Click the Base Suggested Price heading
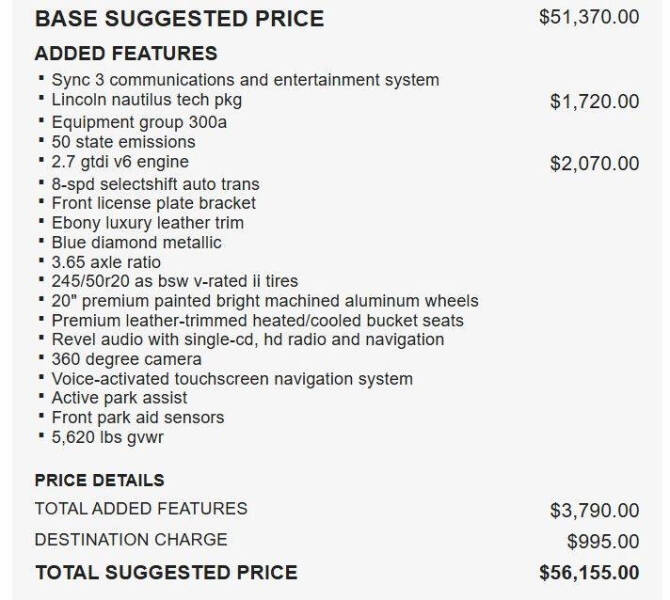The width and height of the screenshot is (670, 600). [179, 19]
